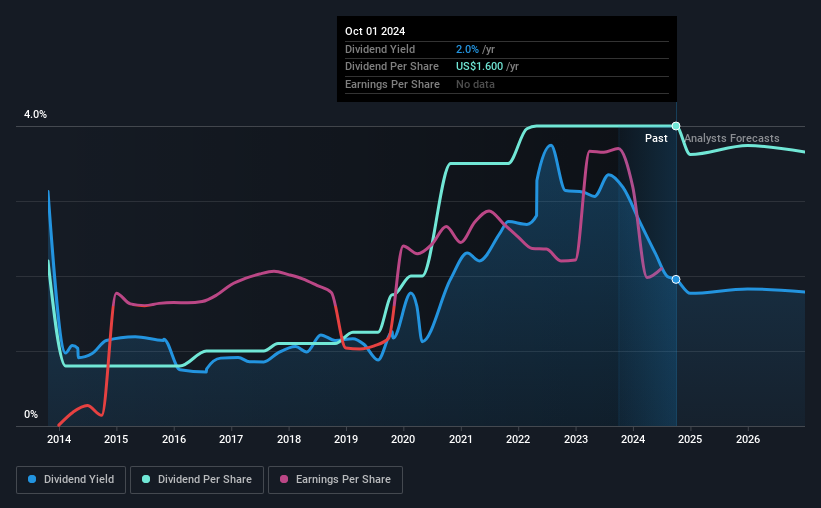Click the 2017 x-axis label
Screen dimensions: 821x508
pyautogui.click(x=231, y=439)
